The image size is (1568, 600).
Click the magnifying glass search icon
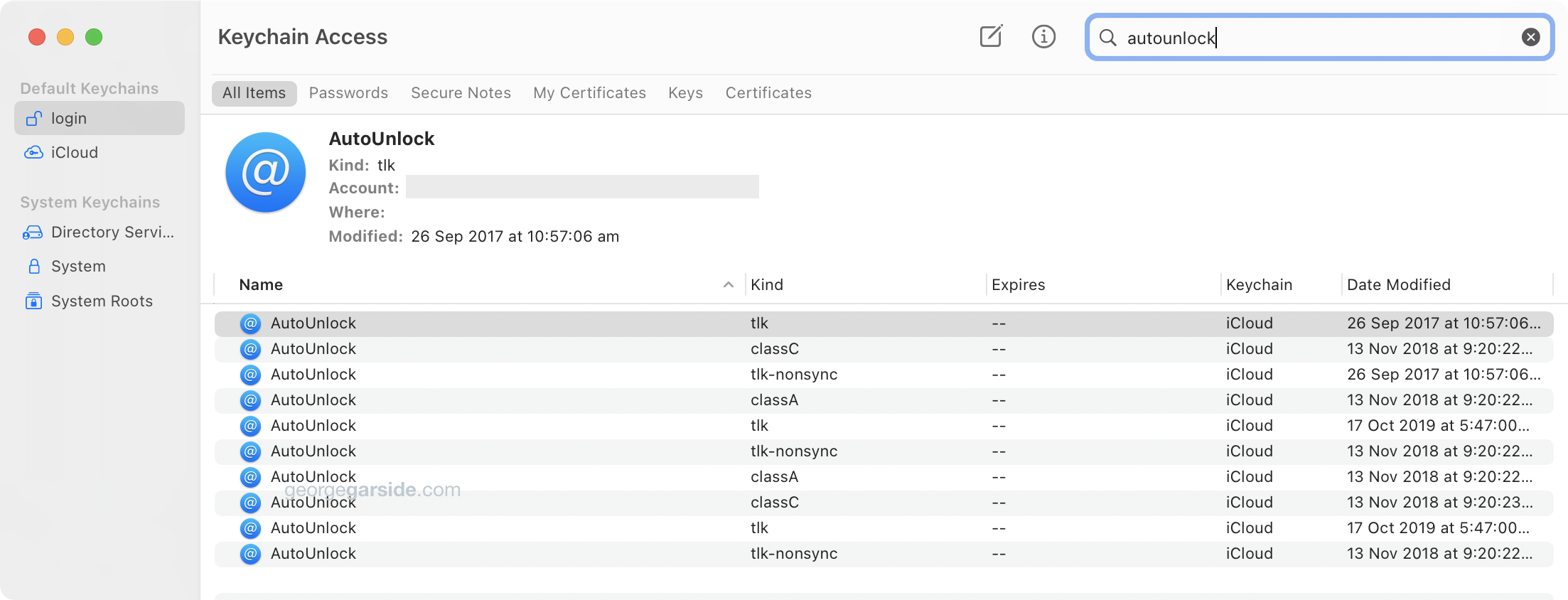[1107, 37]
